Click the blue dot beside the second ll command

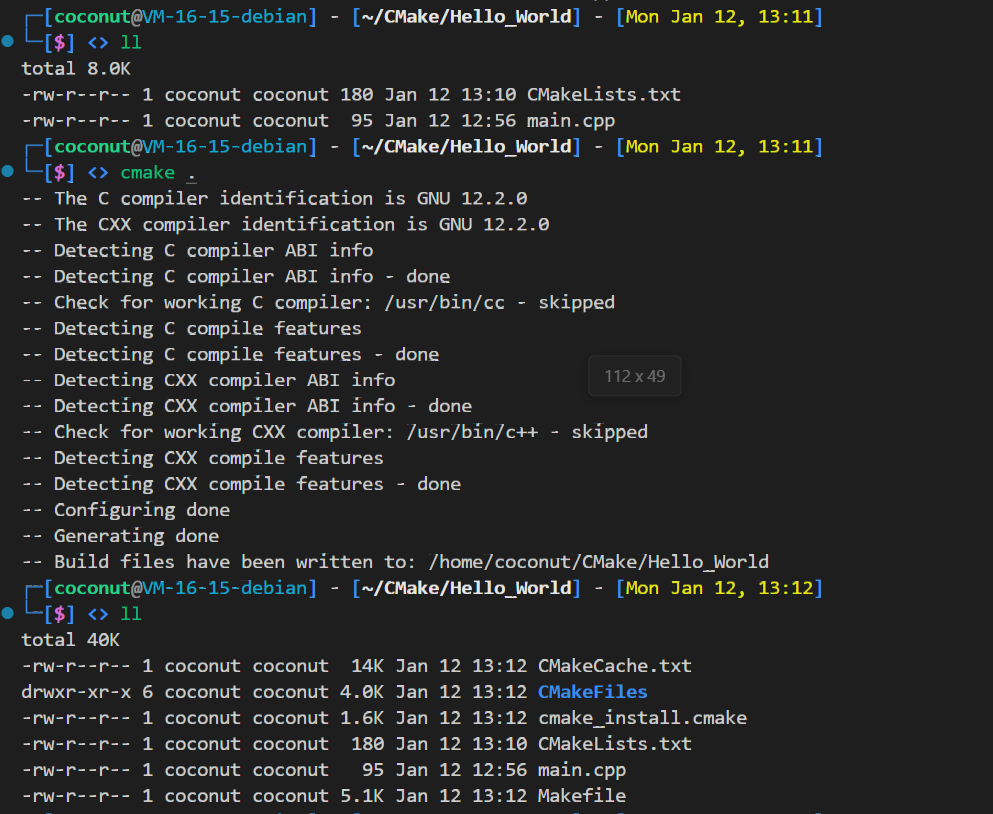[x=8, y=613]
